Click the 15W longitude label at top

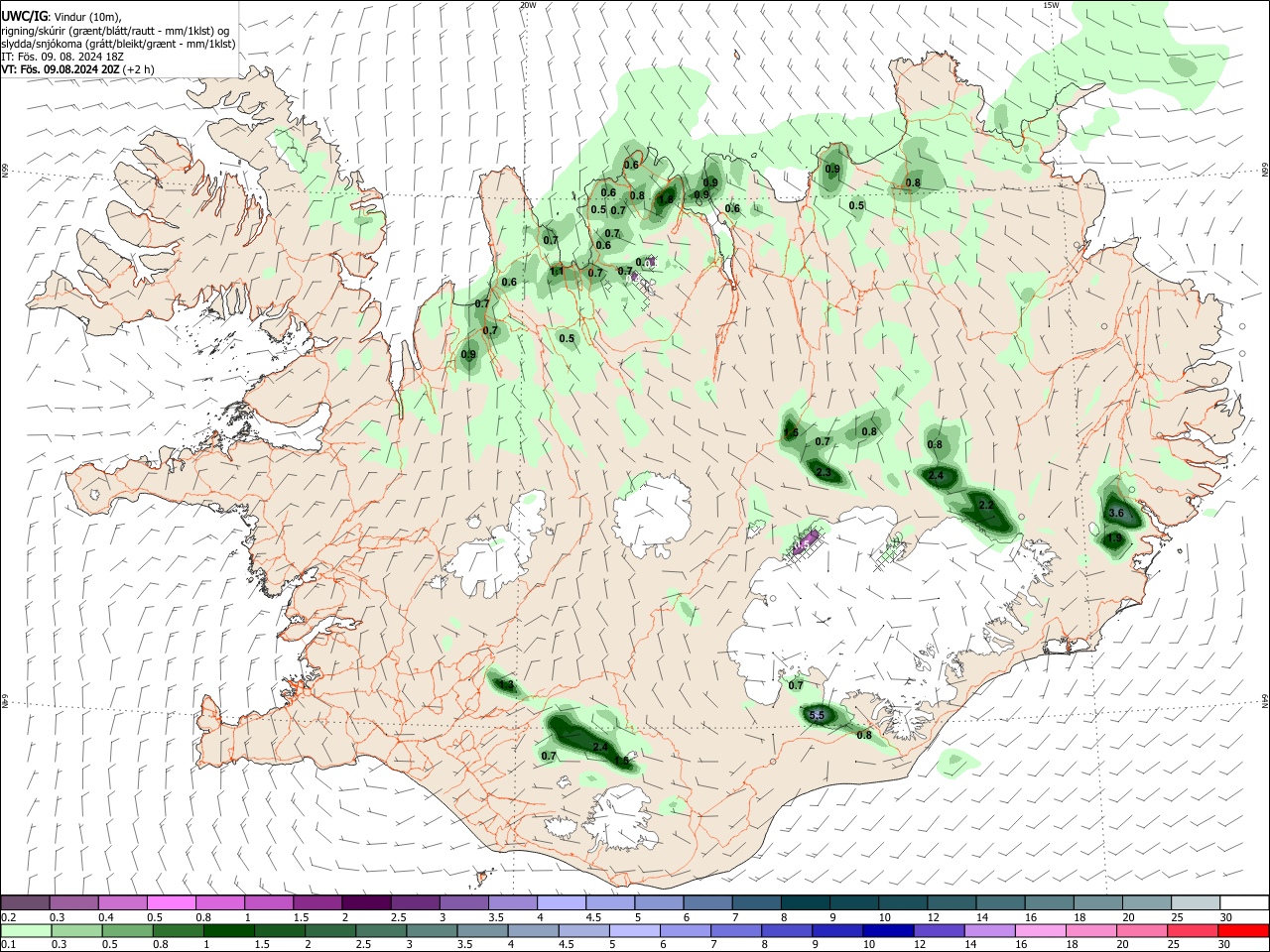(1050, 5)
